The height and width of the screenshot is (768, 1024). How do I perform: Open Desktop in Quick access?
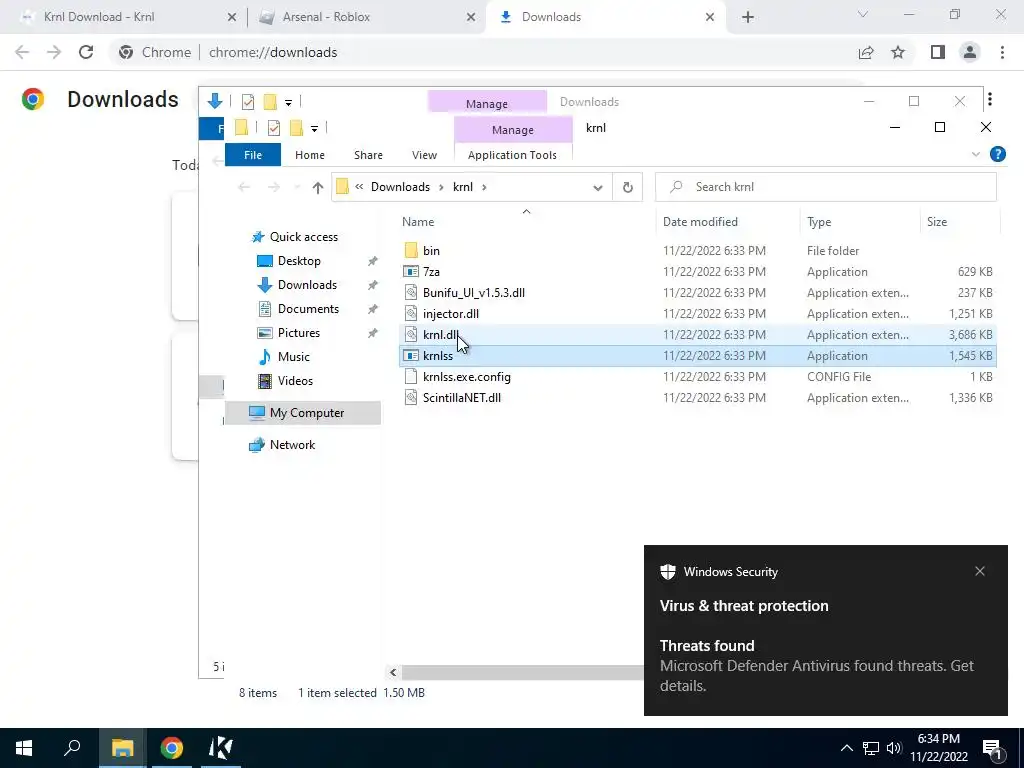[x=299, y=261]
